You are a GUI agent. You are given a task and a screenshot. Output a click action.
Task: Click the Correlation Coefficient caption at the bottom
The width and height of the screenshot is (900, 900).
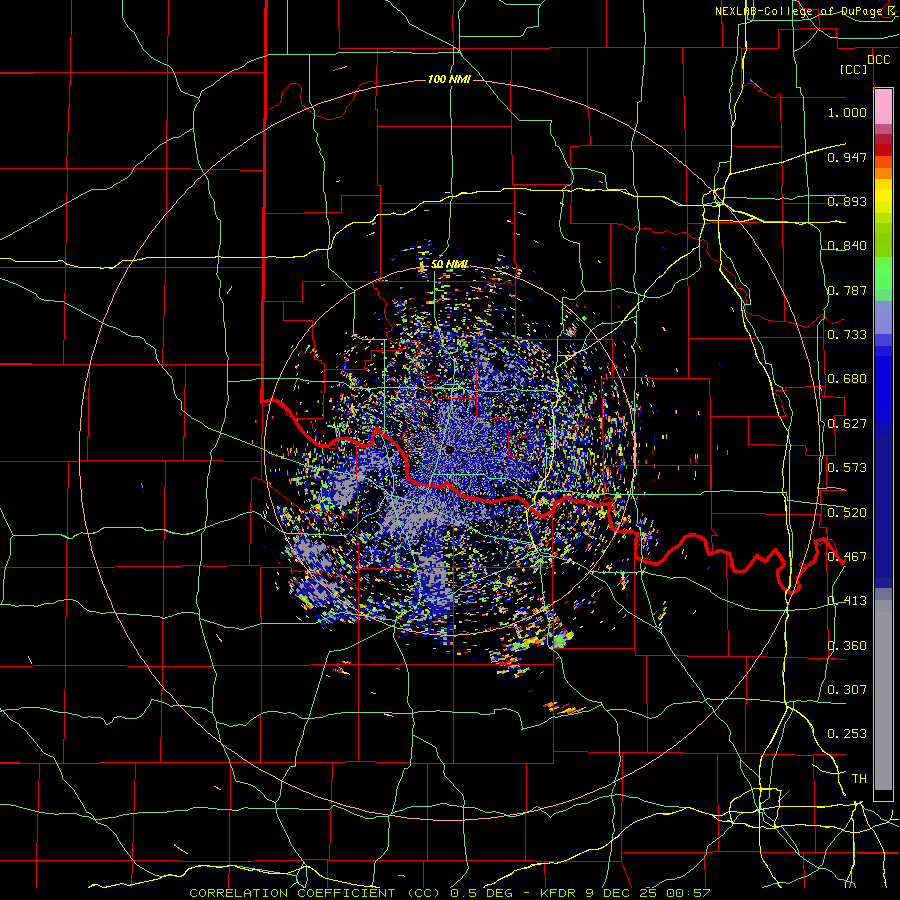[x=449, y=893]
